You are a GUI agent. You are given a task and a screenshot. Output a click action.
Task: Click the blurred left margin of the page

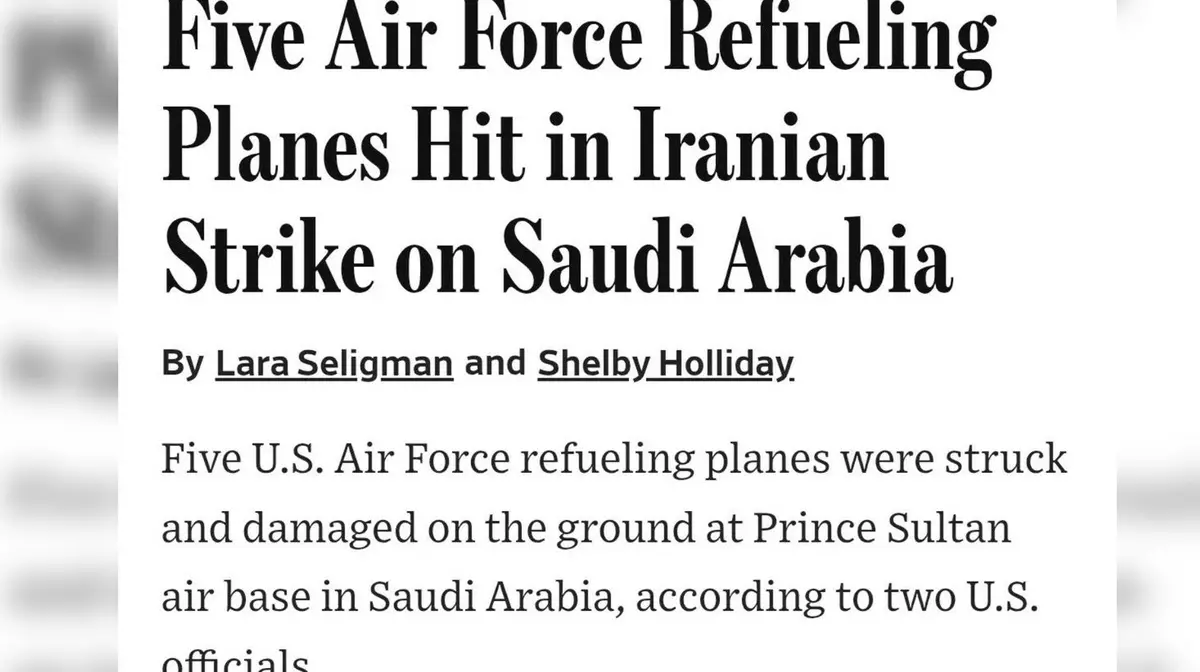(x=58, y=336)
